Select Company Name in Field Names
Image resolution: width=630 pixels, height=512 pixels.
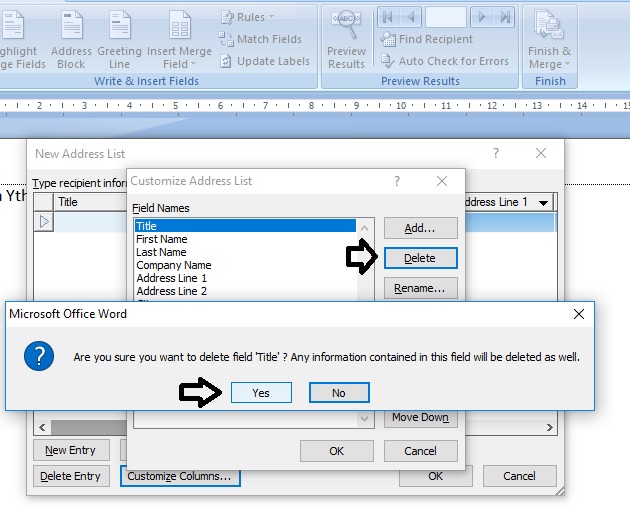coord(245,265)
